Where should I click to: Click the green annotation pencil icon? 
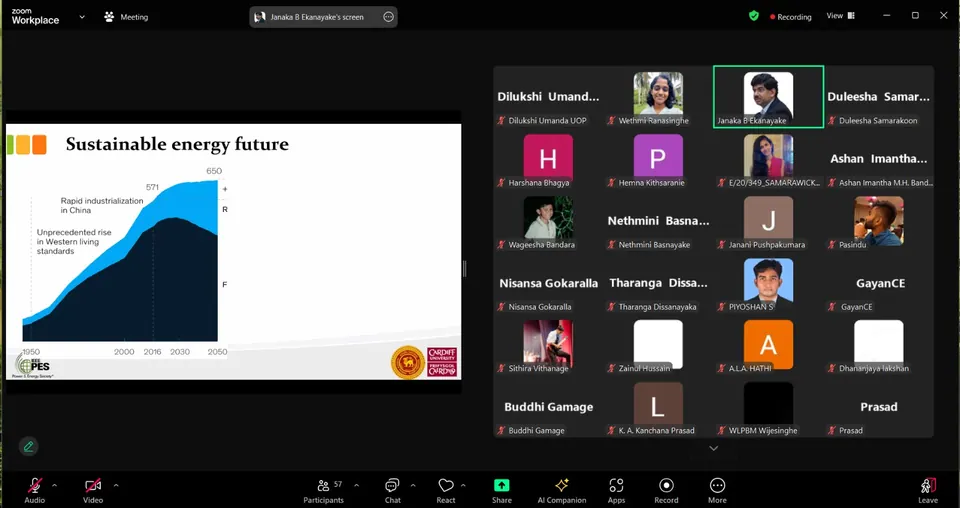coord(28,447)
